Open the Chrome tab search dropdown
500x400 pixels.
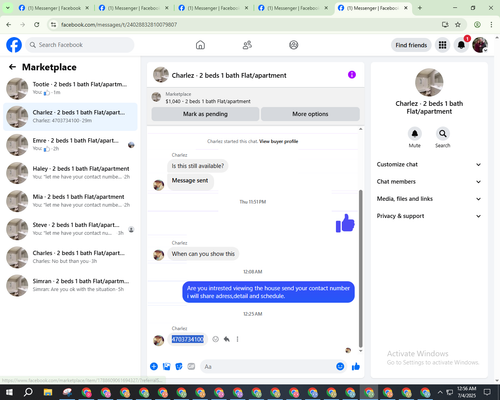tap(7, 8)
